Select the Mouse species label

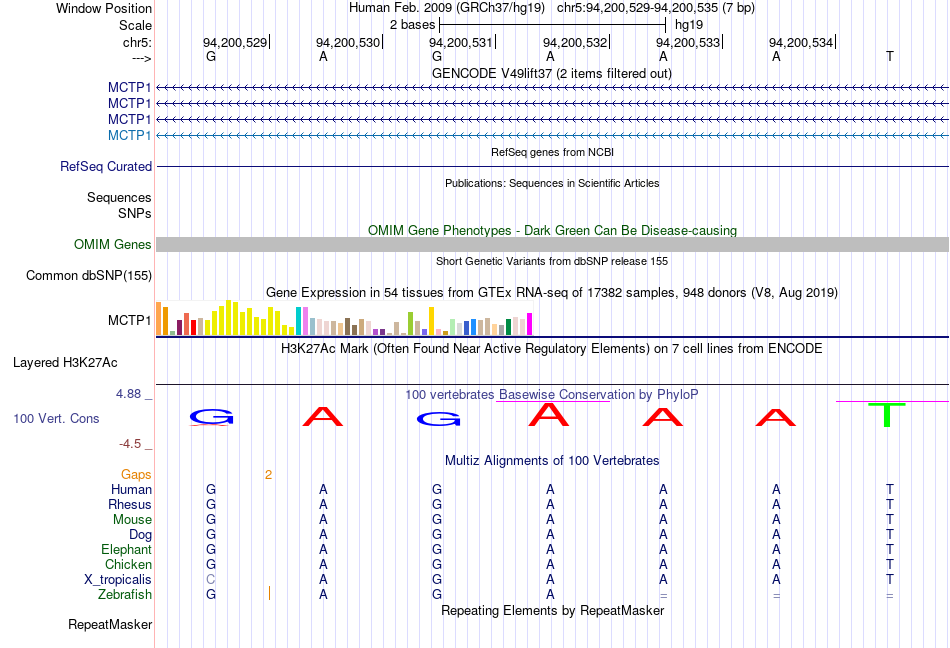pos(132,520)
